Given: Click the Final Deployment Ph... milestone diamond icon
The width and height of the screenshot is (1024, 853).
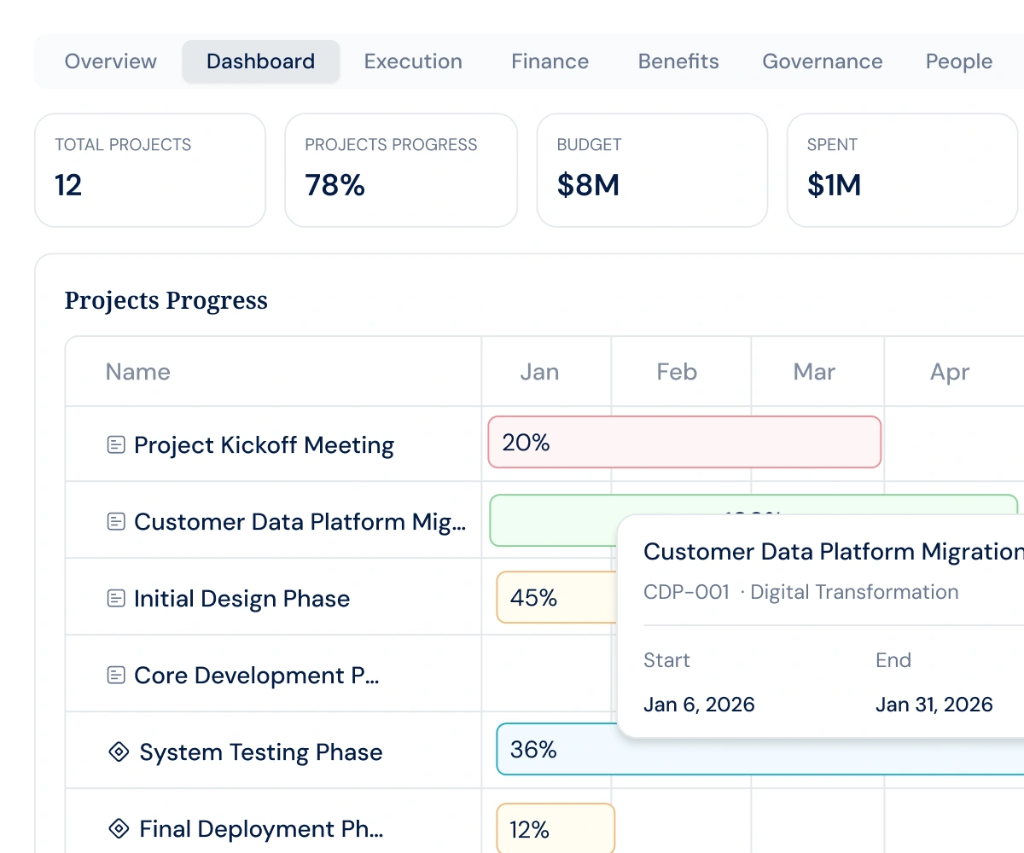Looking at the screenshot, I should point(119,828).
